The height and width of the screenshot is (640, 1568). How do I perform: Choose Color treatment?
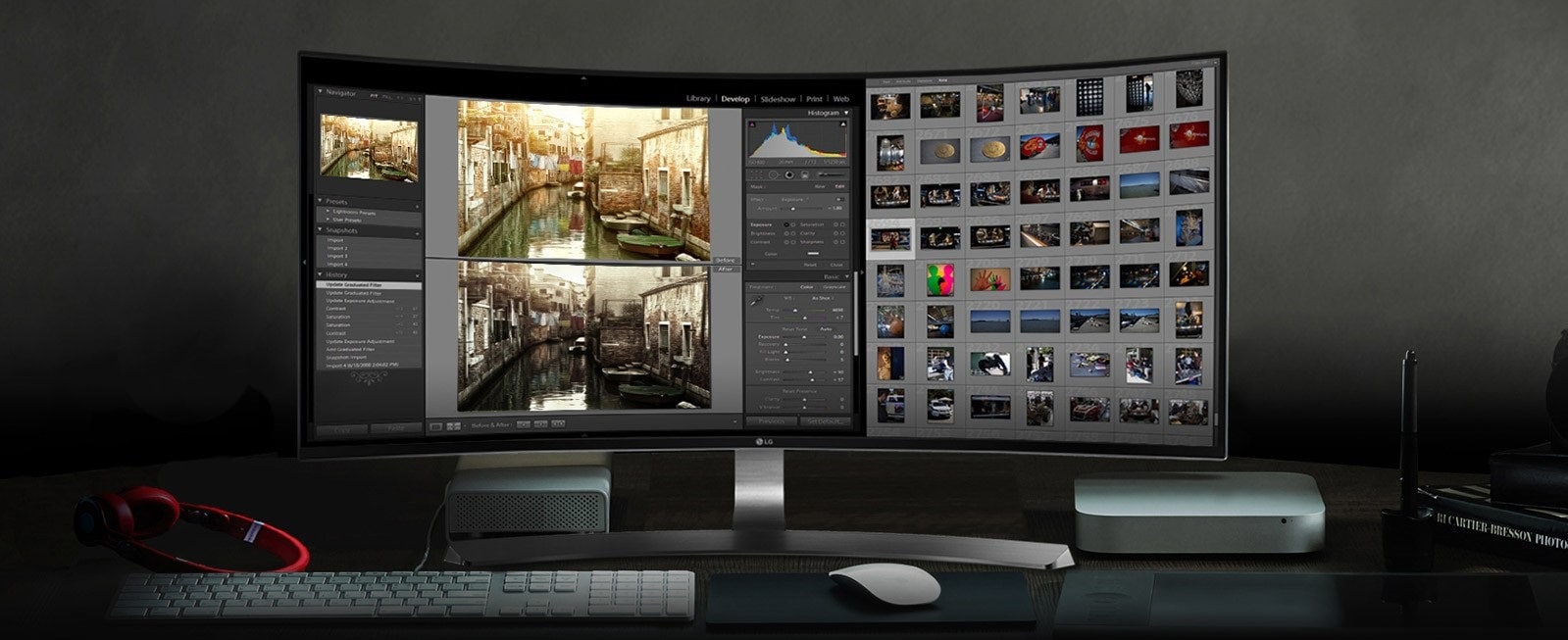click(807, 287)
